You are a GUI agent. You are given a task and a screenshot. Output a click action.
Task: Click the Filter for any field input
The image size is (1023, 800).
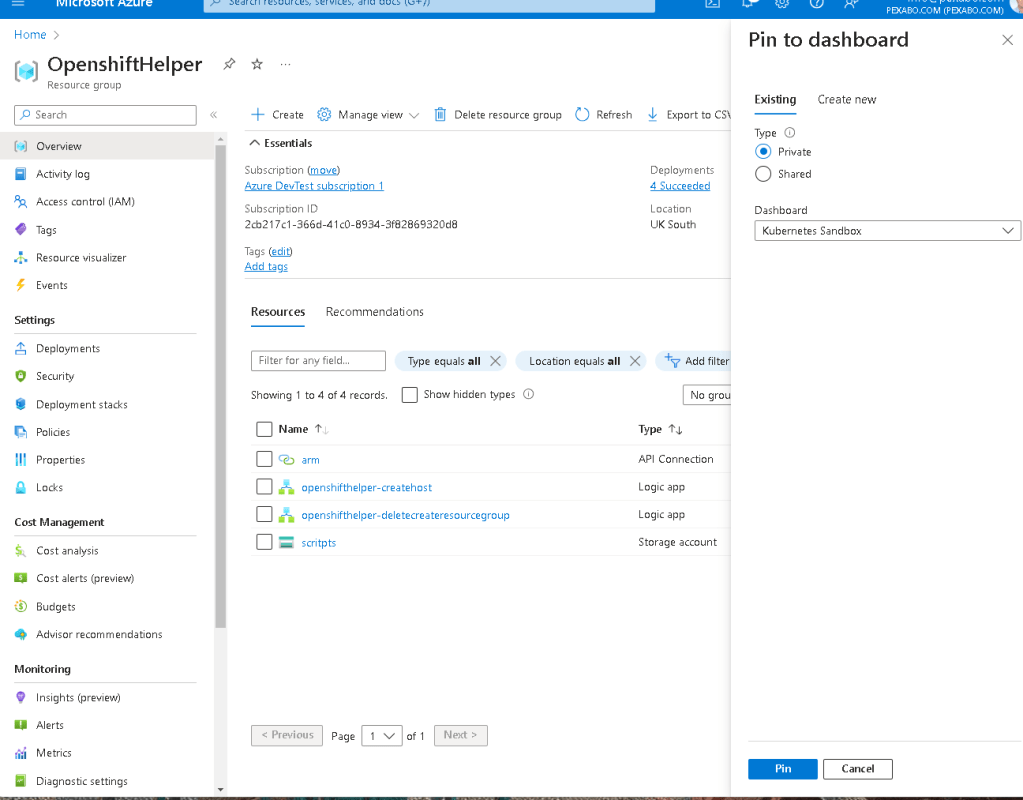pos(318,361)
